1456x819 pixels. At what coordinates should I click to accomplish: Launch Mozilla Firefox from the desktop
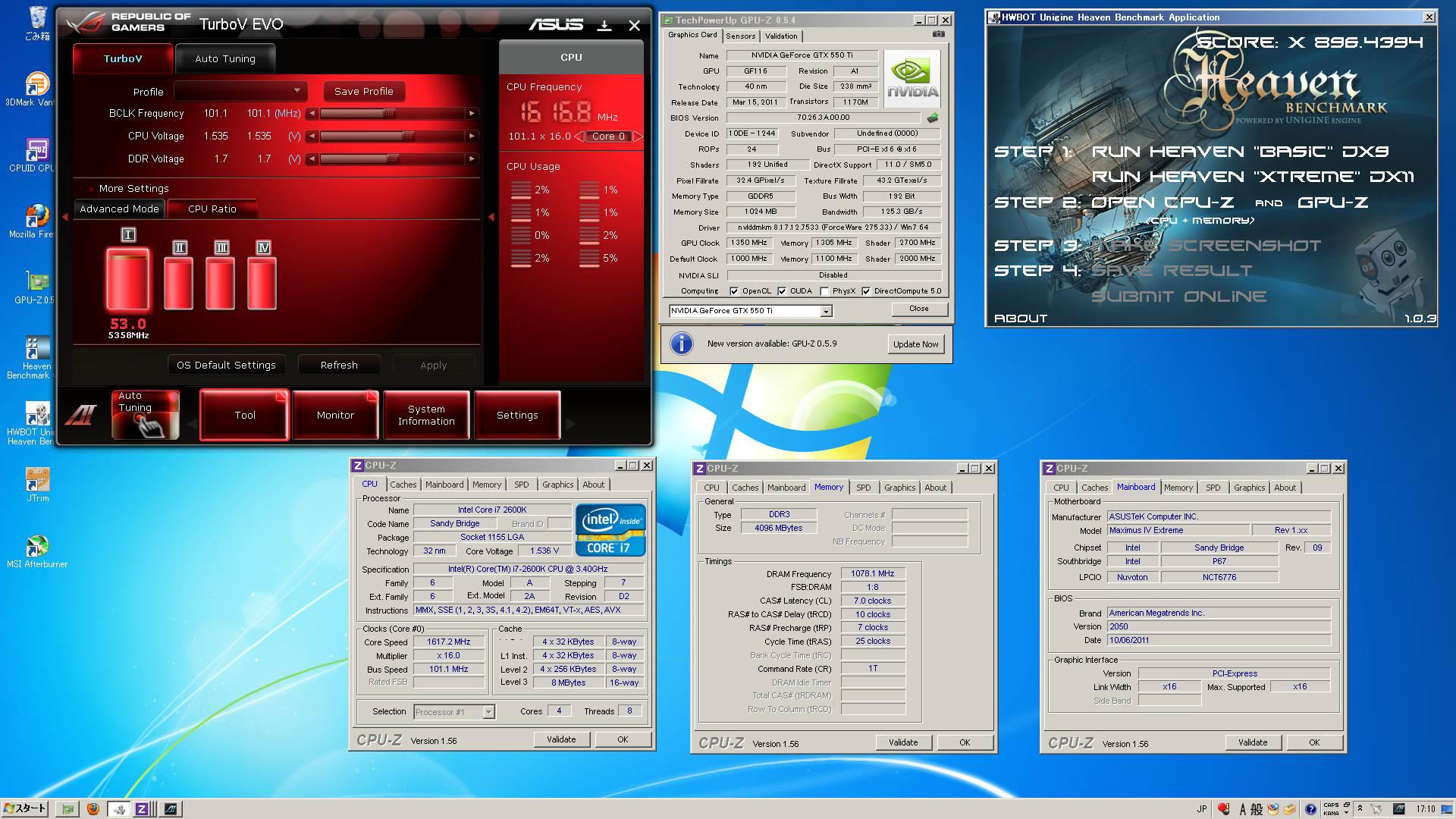36,221
